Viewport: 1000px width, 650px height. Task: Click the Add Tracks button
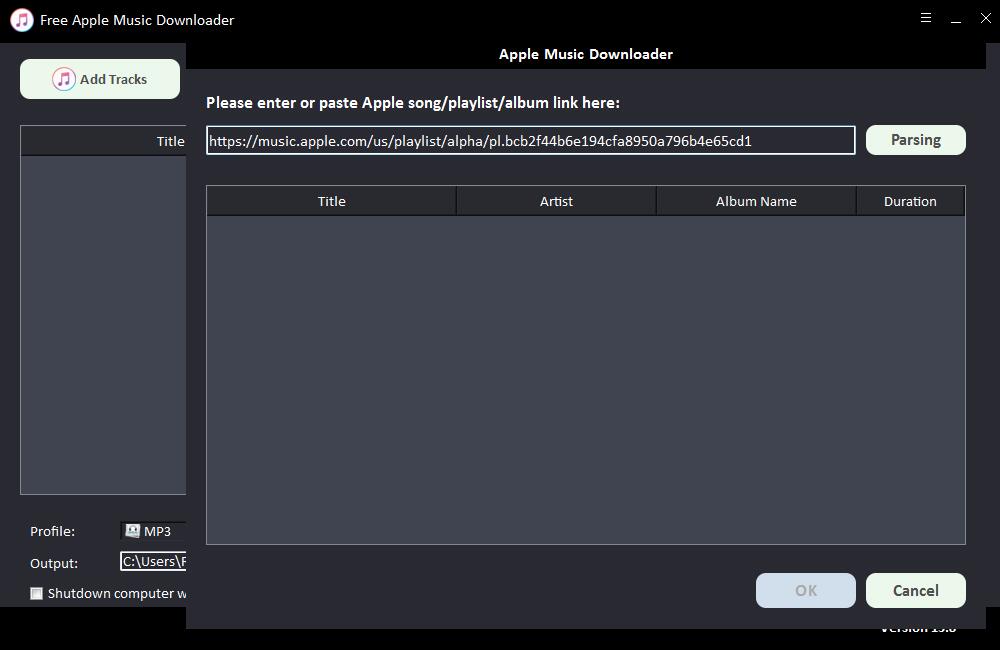pos(100,79)
